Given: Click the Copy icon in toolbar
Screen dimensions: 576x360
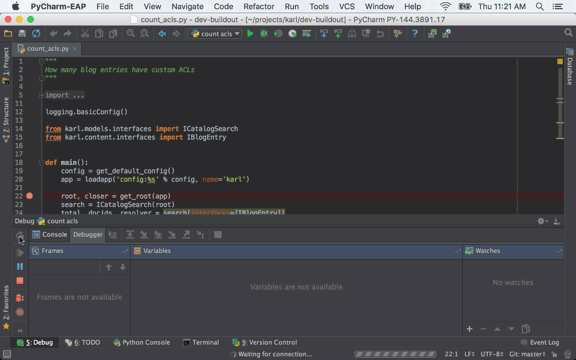Looking at the screenshot, I should point(99,34).
